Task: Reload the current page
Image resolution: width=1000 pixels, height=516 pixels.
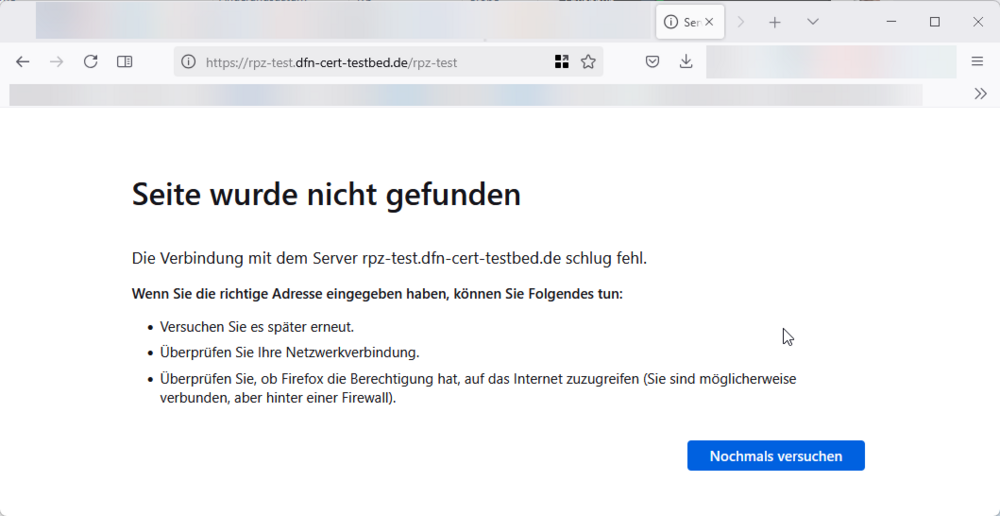Action: tap(90, 62)
